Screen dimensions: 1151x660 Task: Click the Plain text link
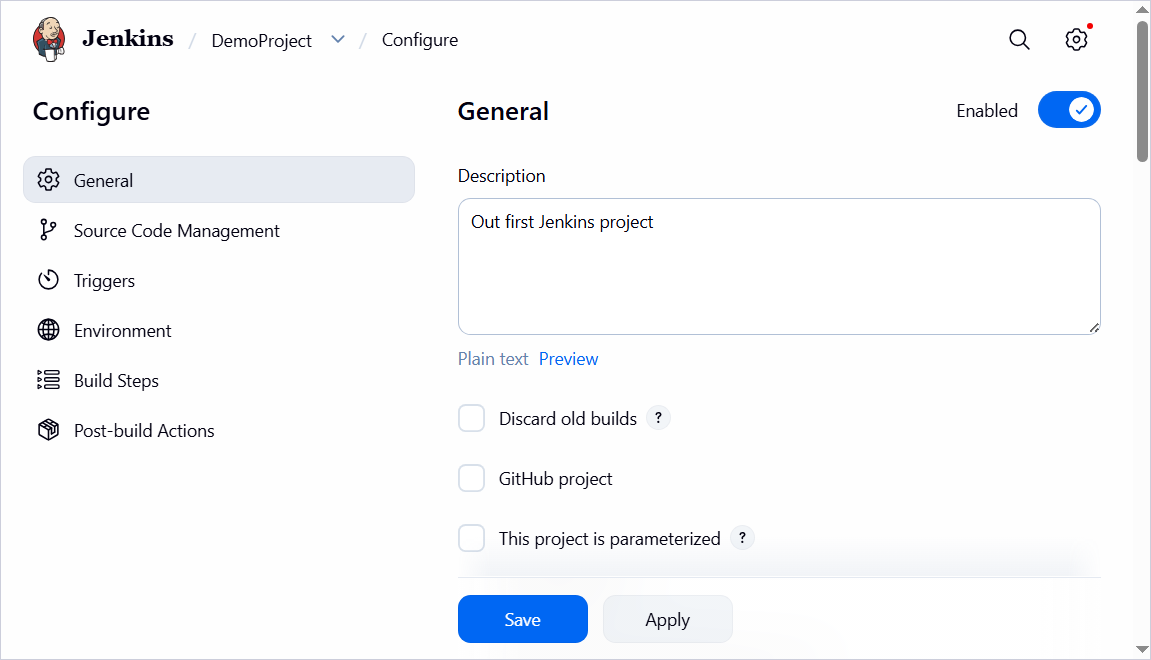[x=493, y=359]
